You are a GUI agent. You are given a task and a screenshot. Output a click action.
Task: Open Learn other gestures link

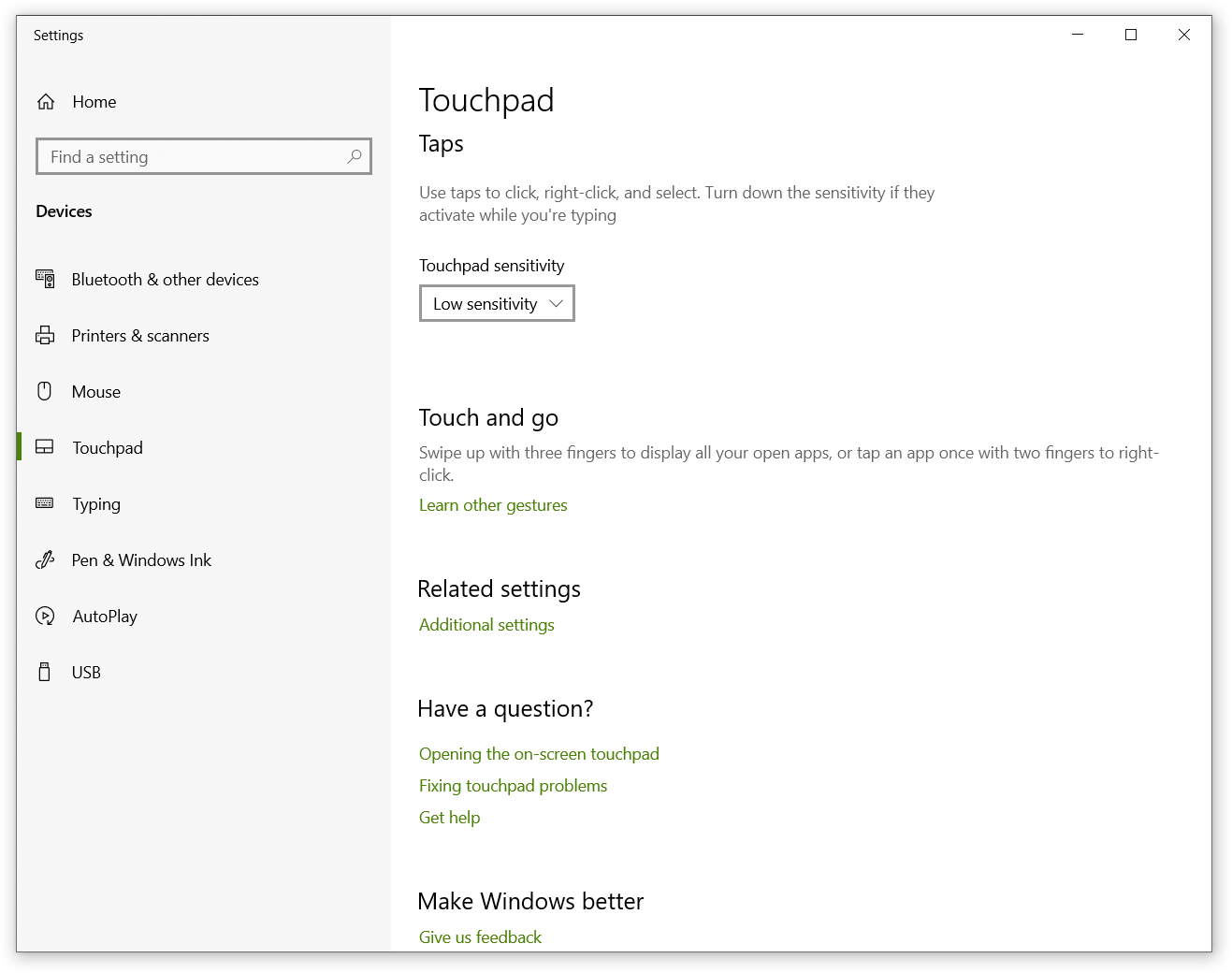pyautogui.click(x=493, y=505)
